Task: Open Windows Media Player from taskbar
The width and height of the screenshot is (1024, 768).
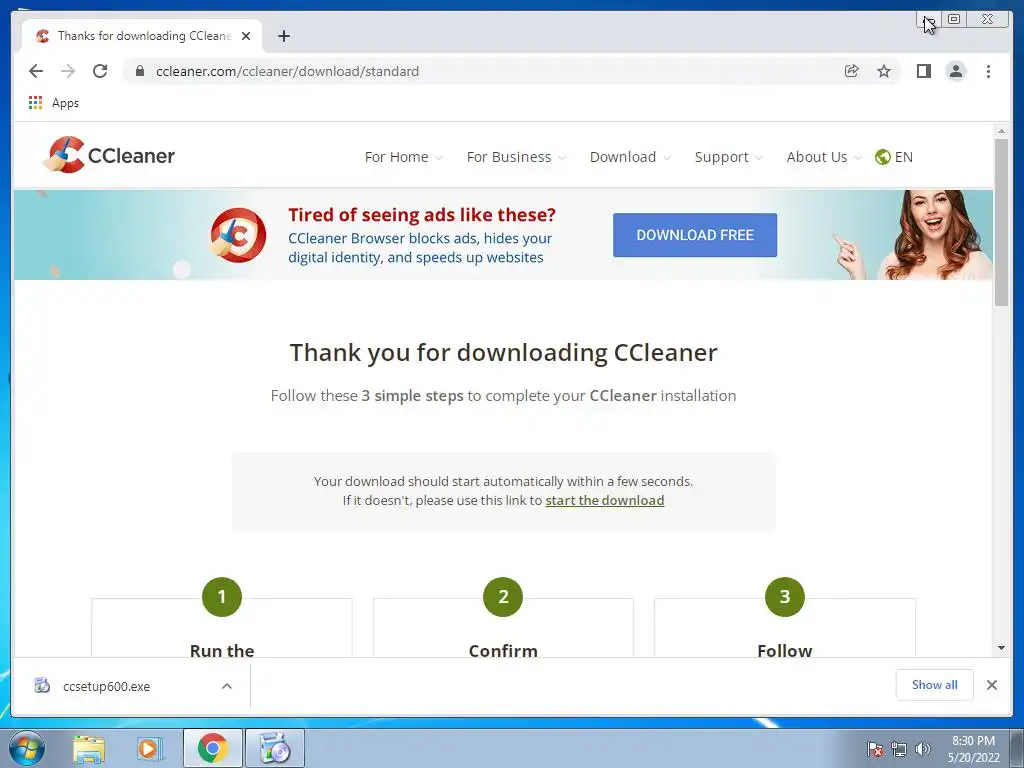Action: point(150,749)
